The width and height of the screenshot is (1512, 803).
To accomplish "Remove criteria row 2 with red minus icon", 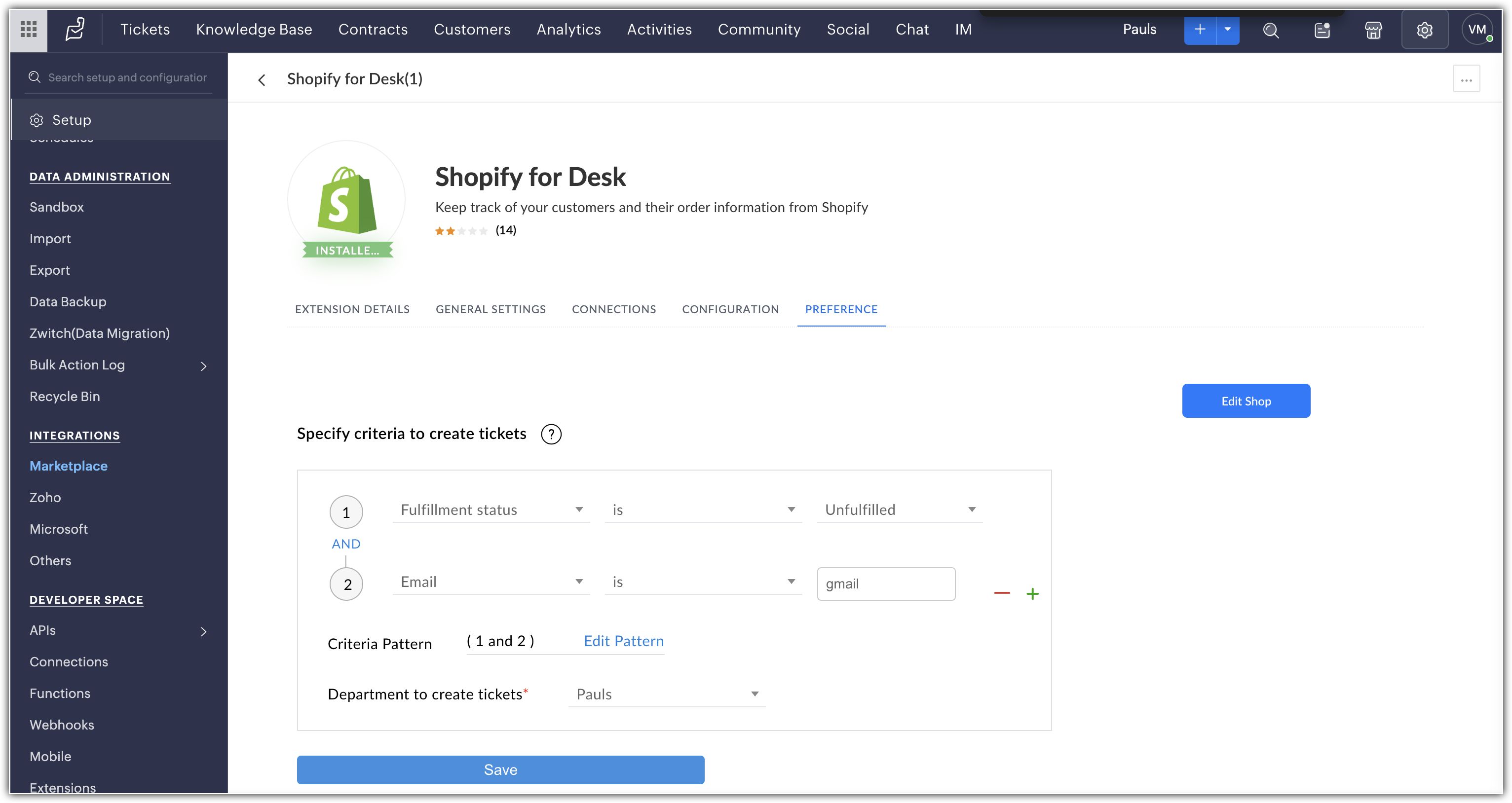I will click(x=1002, y=593).
